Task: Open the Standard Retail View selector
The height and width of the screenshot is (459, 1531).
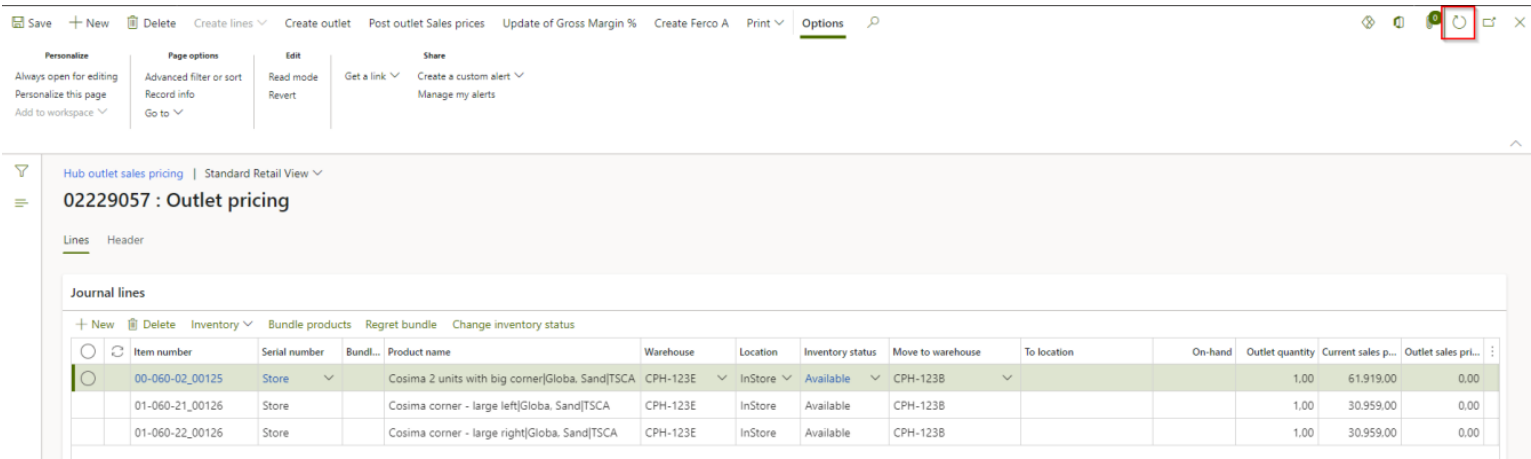Action: [264, 173]
